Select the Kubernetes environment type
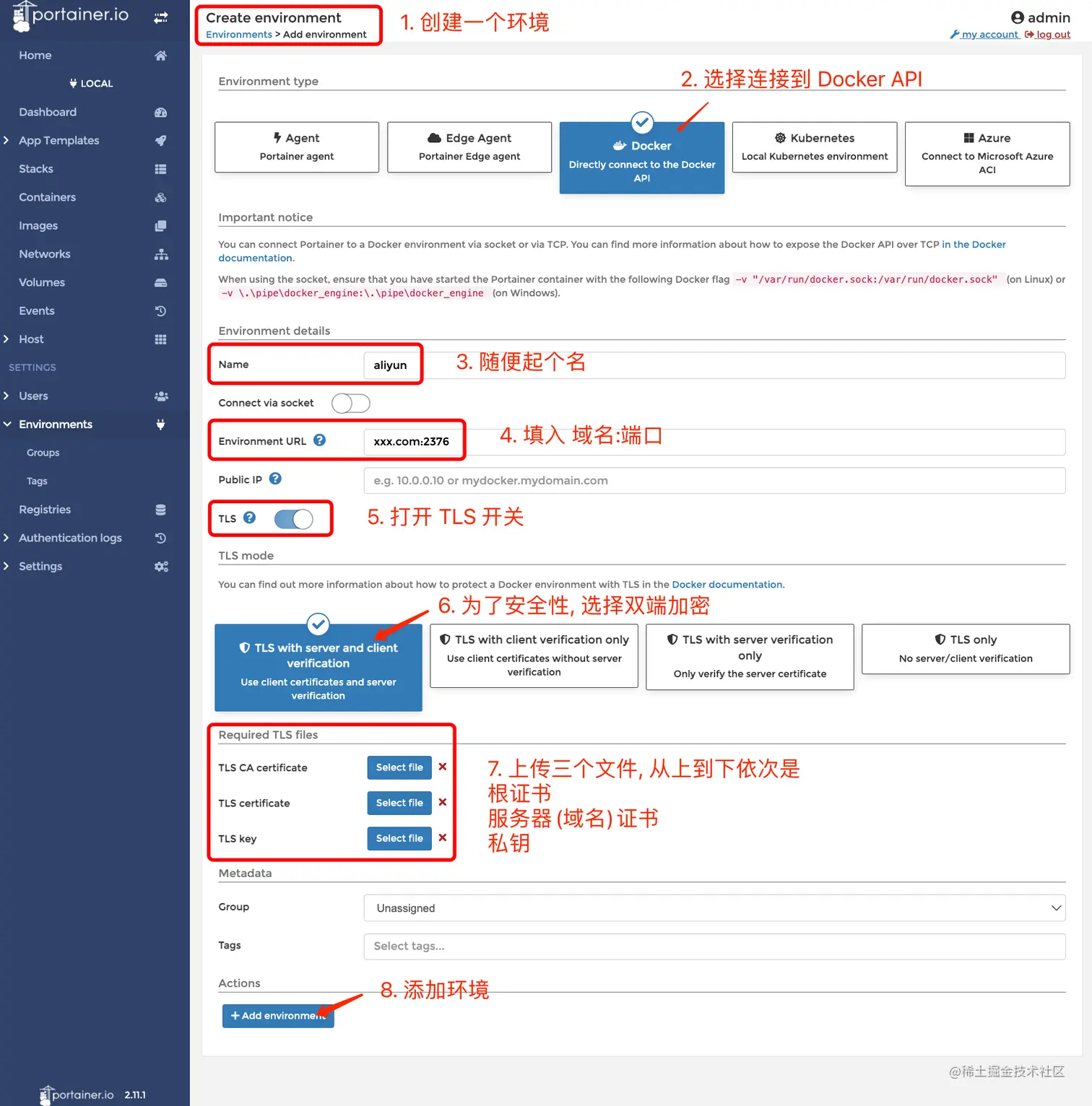 (x=815, y=147)
